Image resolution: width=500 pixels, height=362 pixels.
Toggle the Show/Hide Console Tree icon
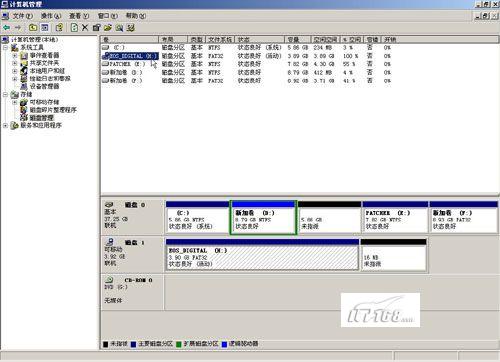coord(45,28)
